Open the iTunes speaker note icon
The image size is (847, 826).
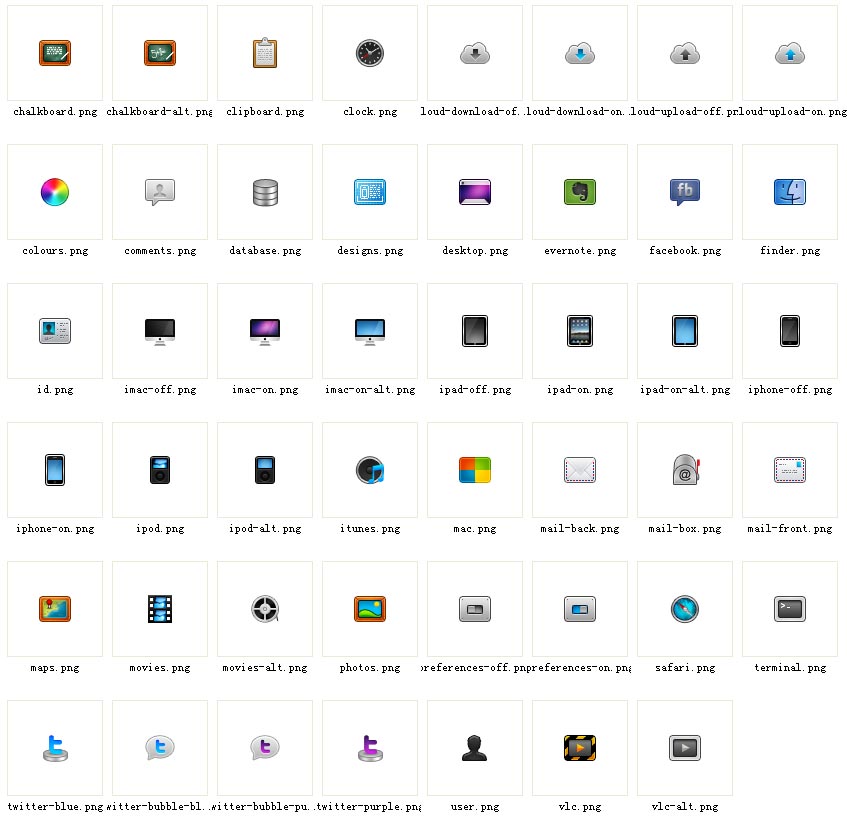tap(370, 470)
